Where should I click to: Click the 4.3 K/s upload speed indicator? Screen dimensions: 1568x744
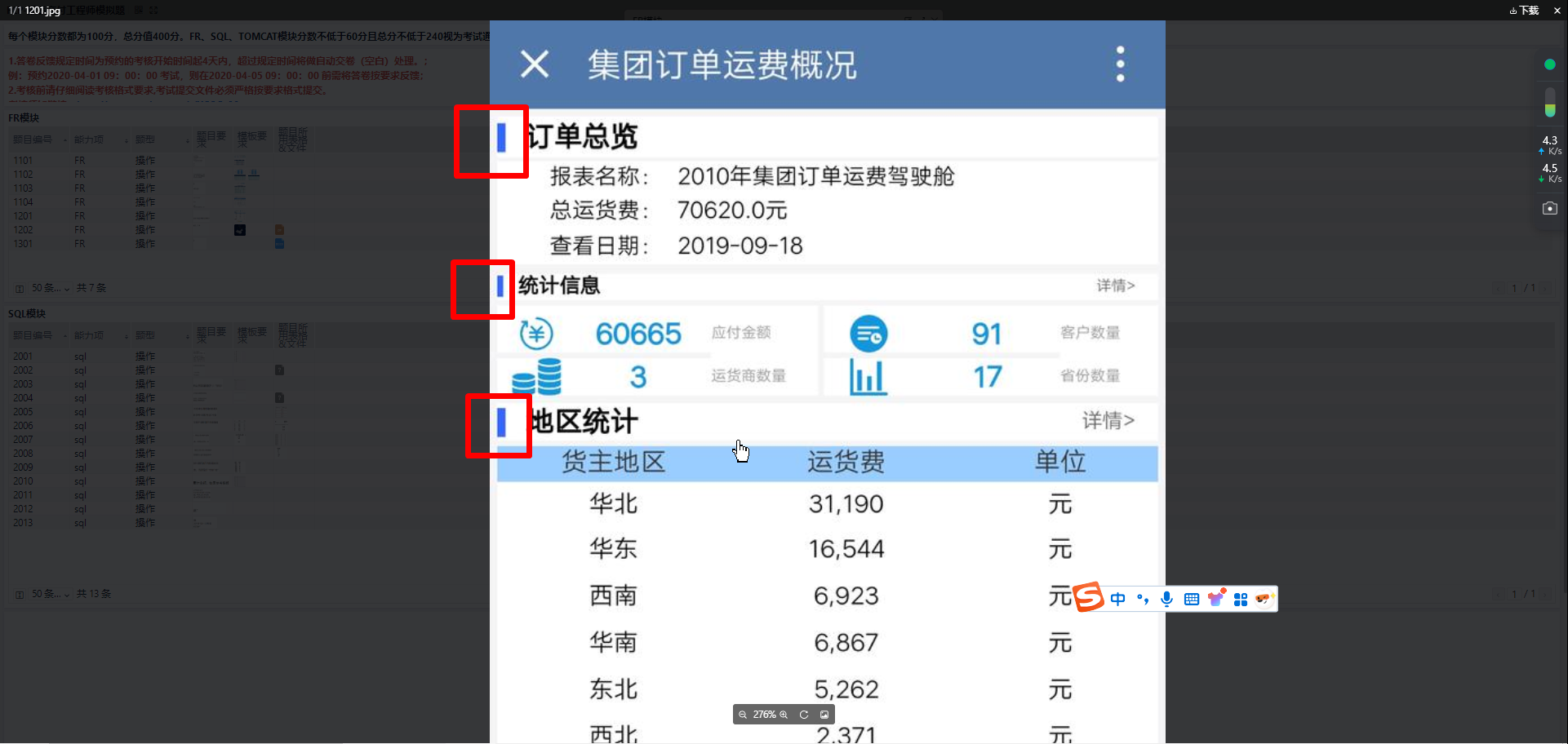(1550, 145)
